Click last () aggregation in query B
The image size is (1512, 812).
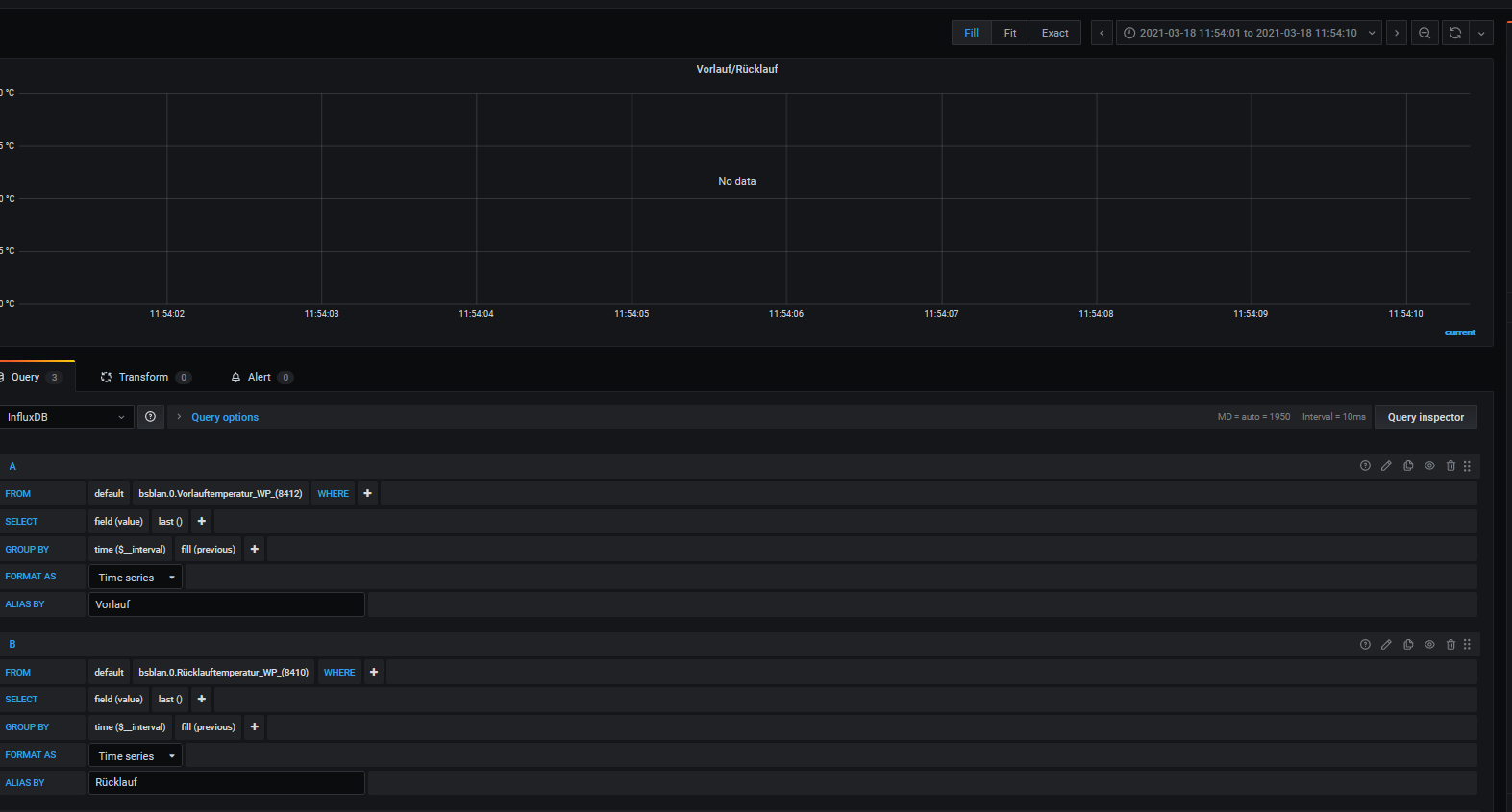170,700
